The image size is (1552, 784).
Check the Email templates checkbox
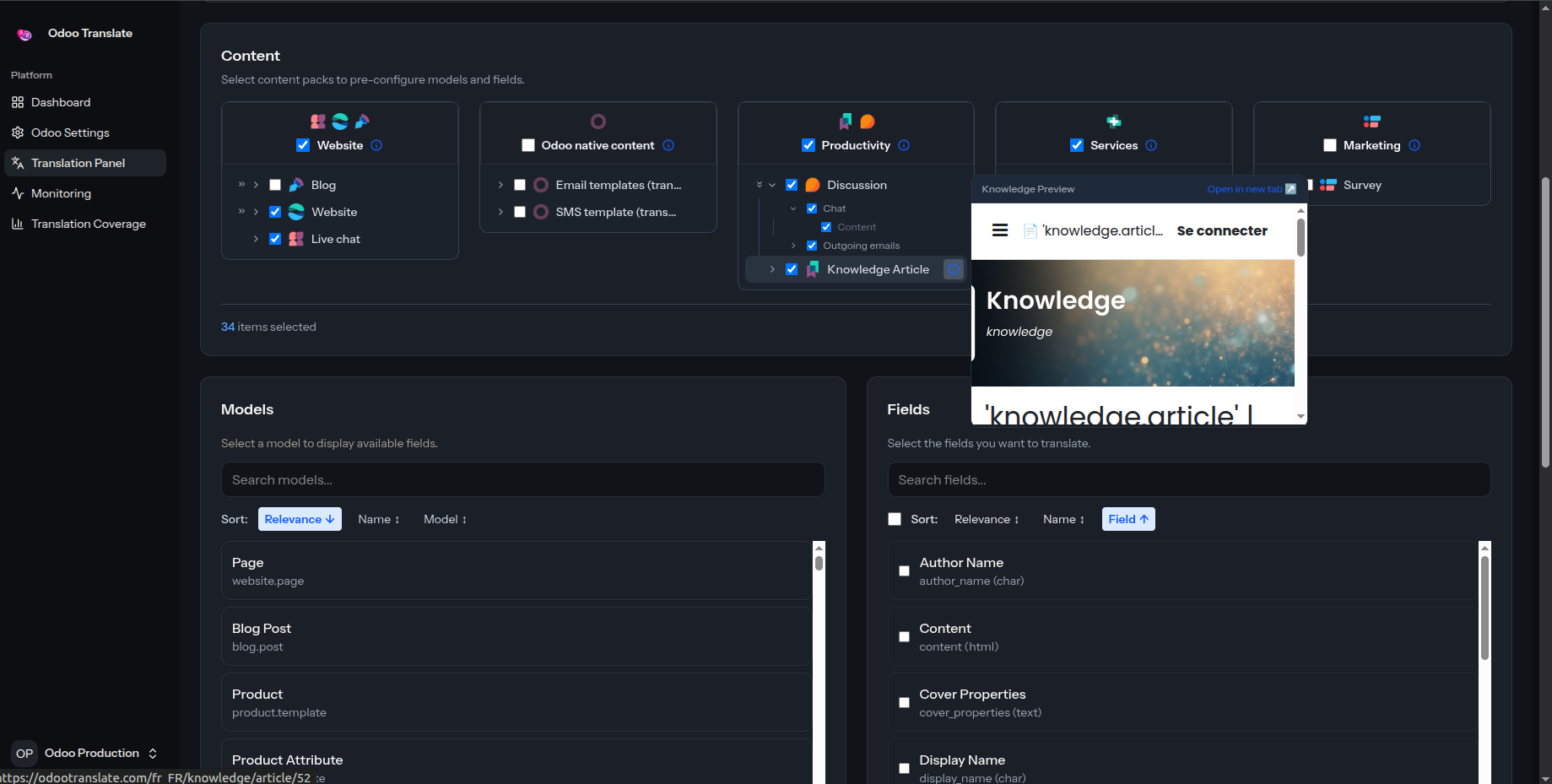click(x=520, y=185)
